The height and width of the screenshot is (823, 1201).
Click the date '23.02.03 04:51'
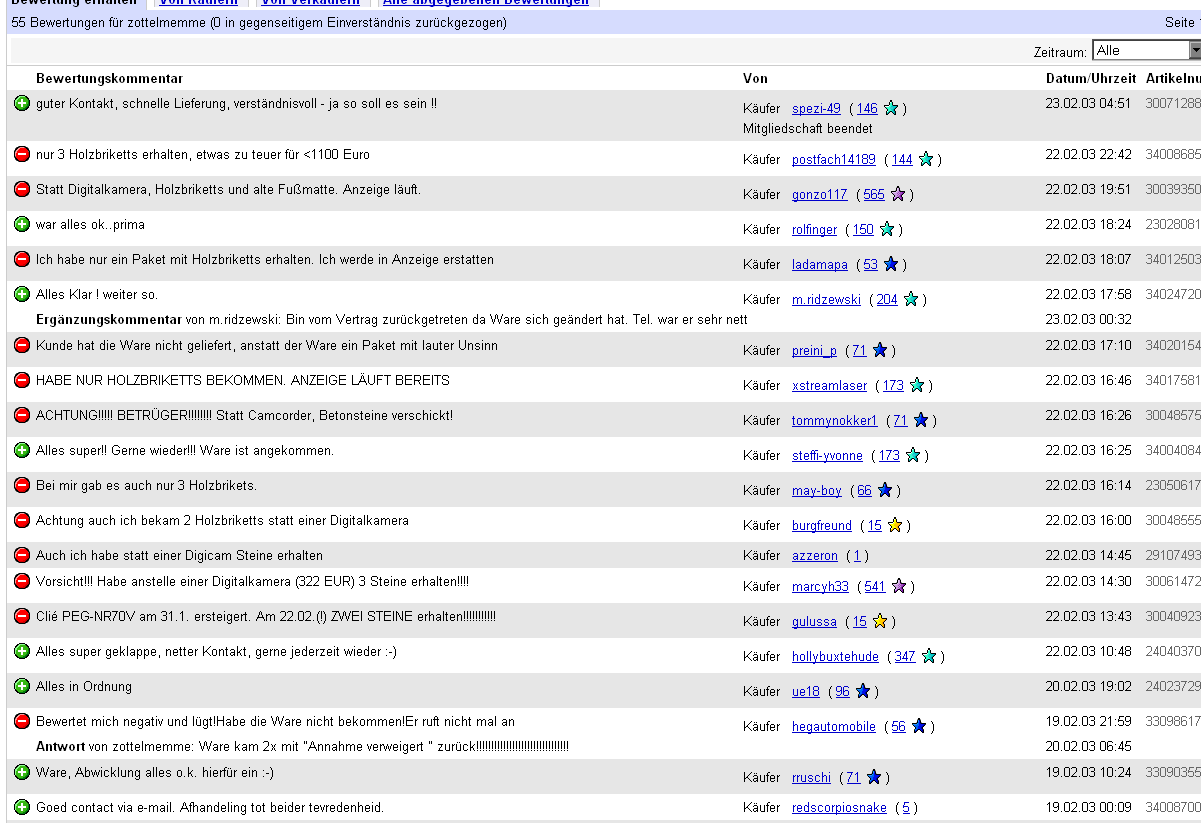pos(1088,103)
